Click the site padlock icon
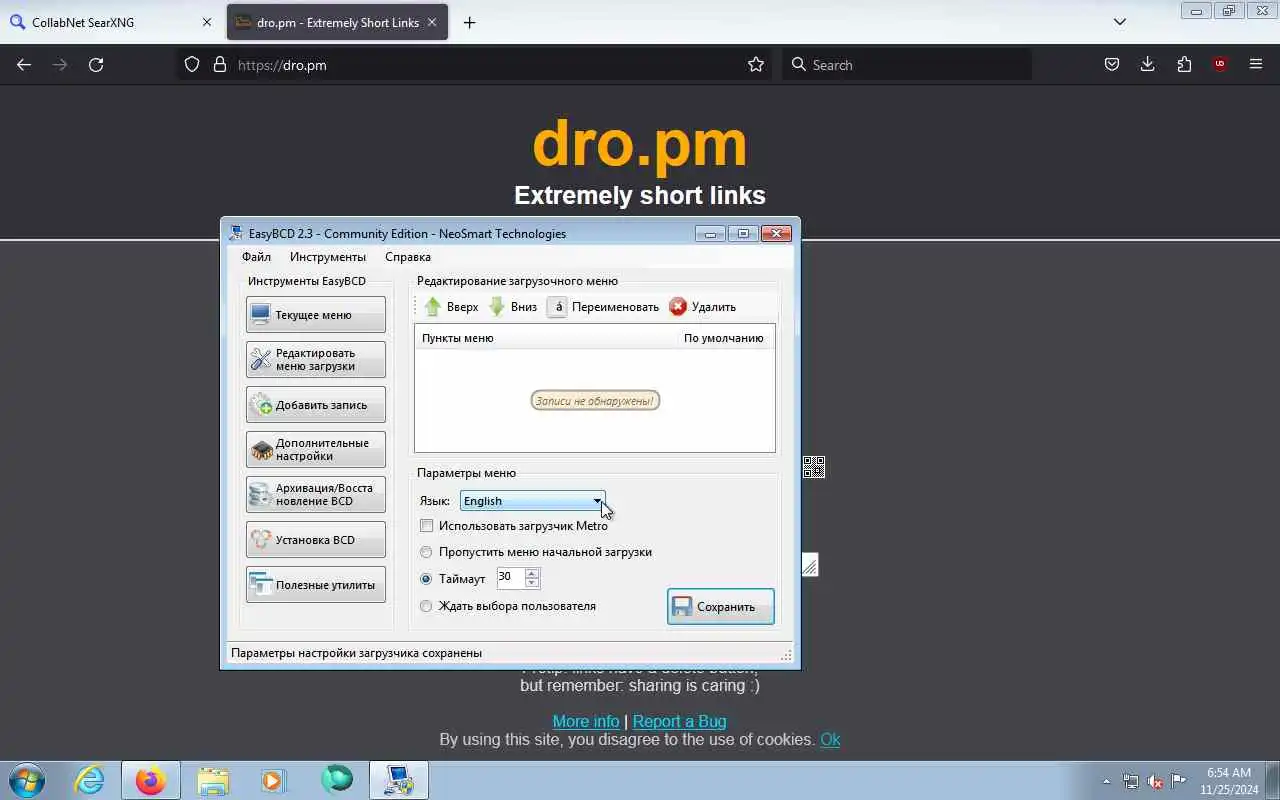 [220, 64]
